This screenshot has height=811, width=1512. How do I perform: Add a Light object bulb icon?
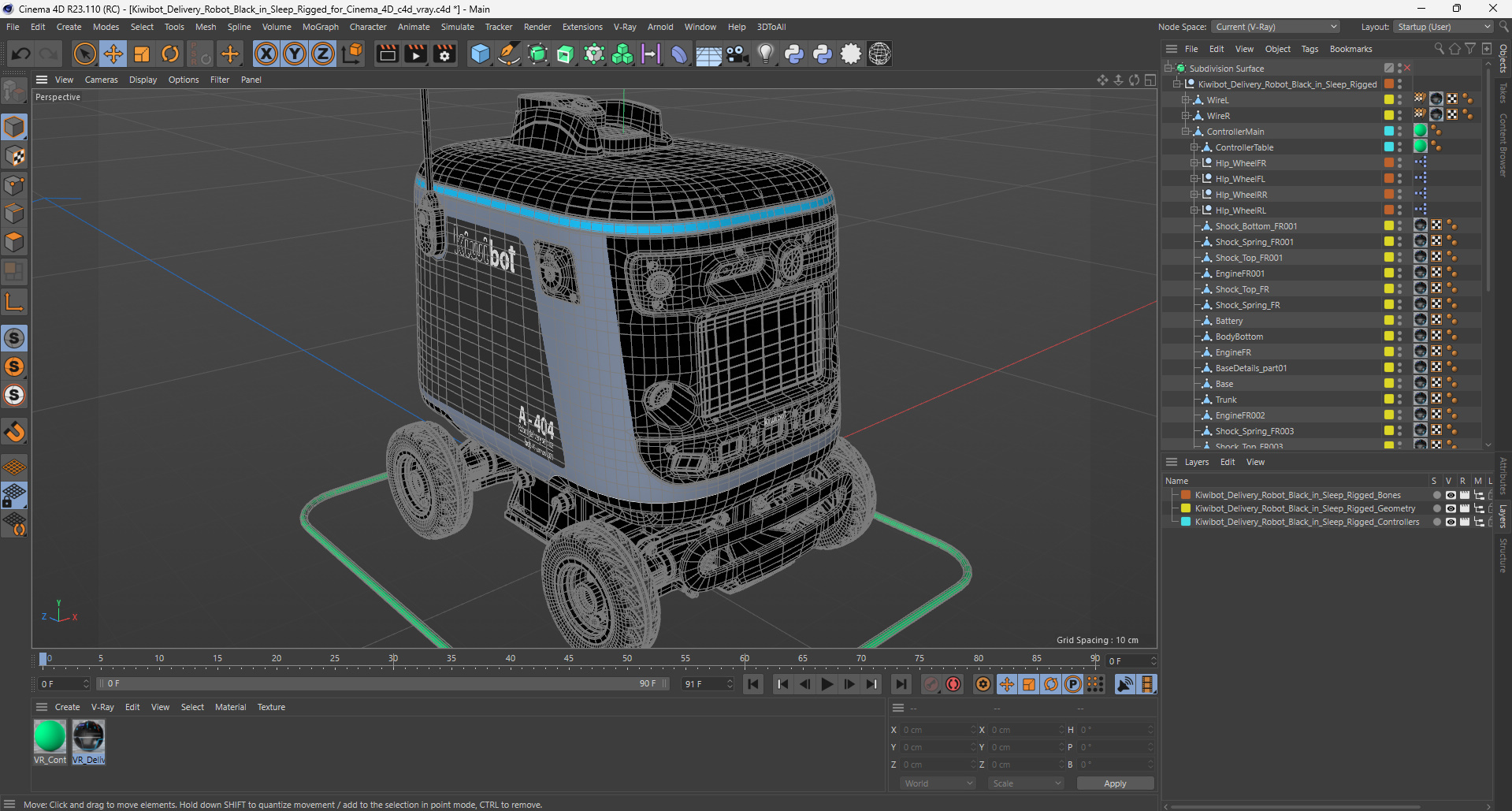[x=765, y=54]
